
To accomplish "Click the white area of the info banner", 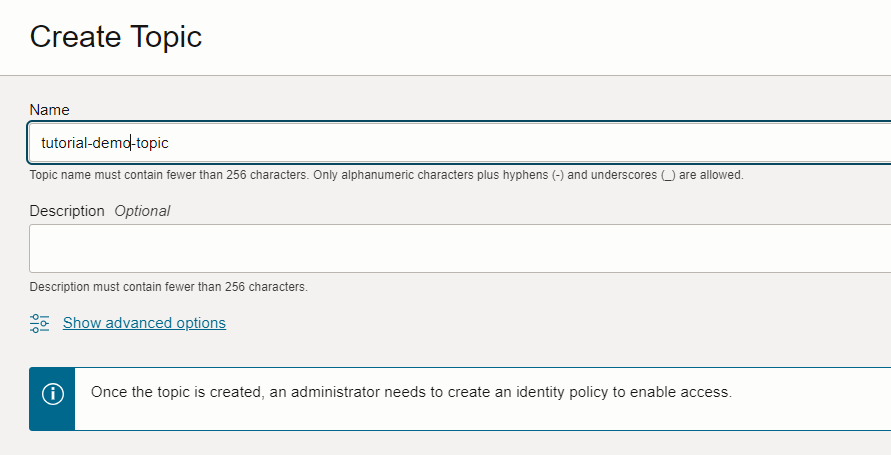I will click(800, 415).
